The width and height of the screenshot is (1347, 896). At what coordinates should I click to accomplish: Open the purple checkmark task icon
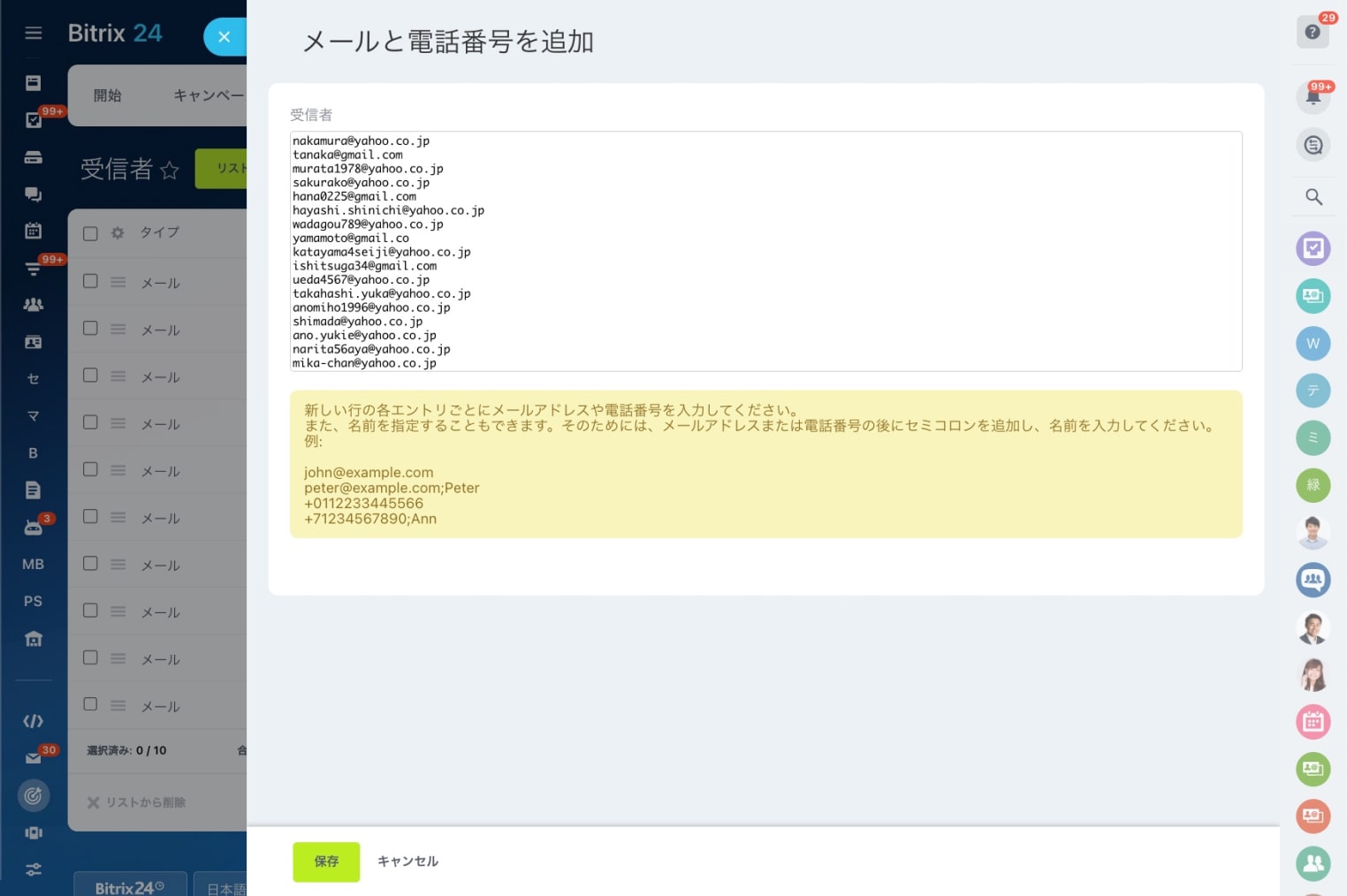pyautogui.click(x=1313, y=248)
